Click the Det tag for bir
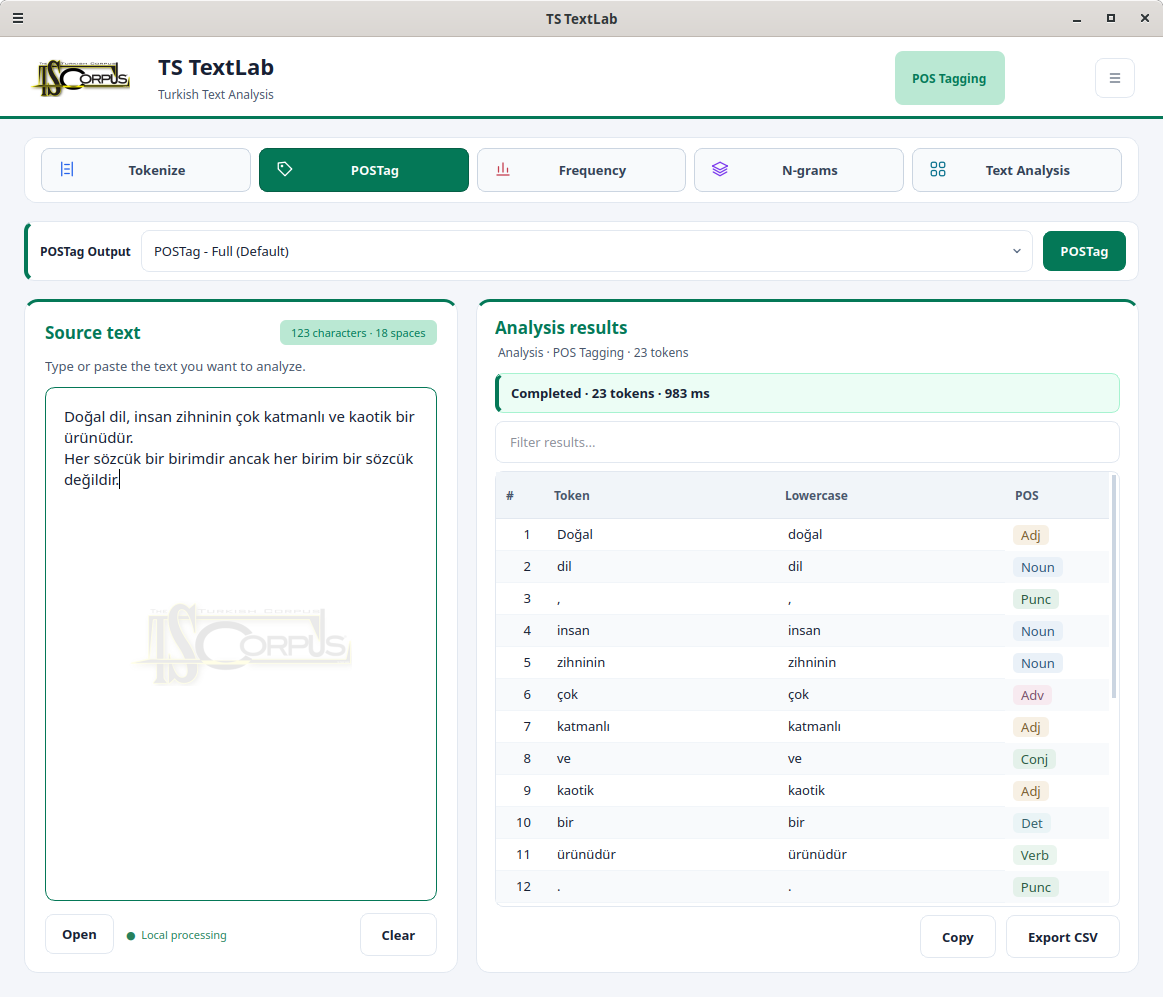 click(x=1031, y=823)
